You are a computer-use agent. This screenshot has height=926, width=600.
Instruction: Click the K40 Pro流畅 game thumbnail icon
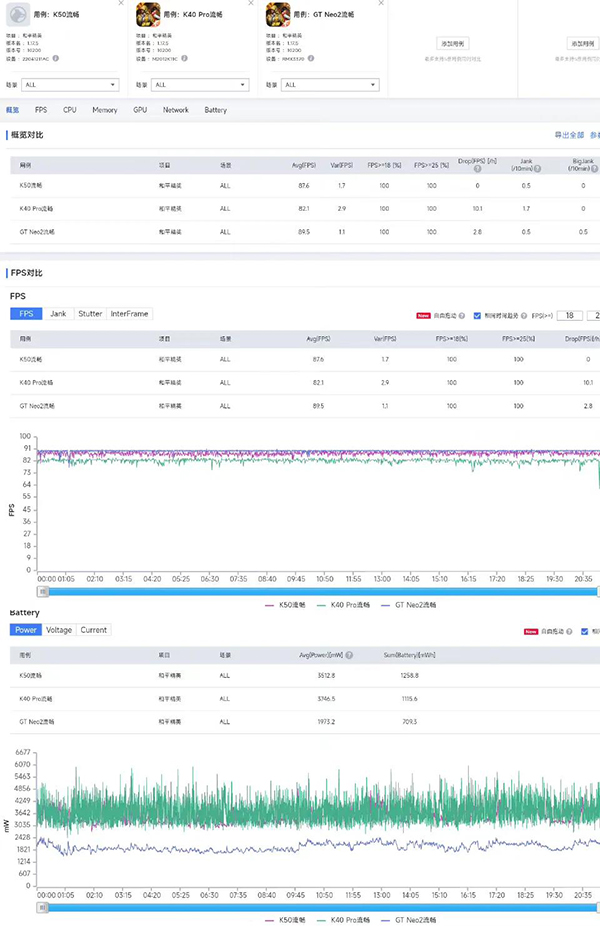pos(148,14)
